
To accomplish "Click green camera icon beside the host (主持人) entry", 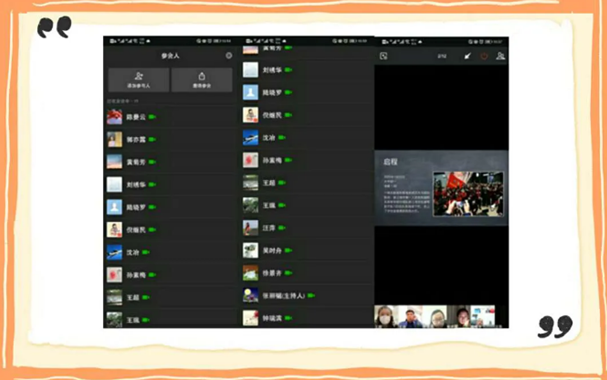I will pos(311,296).
